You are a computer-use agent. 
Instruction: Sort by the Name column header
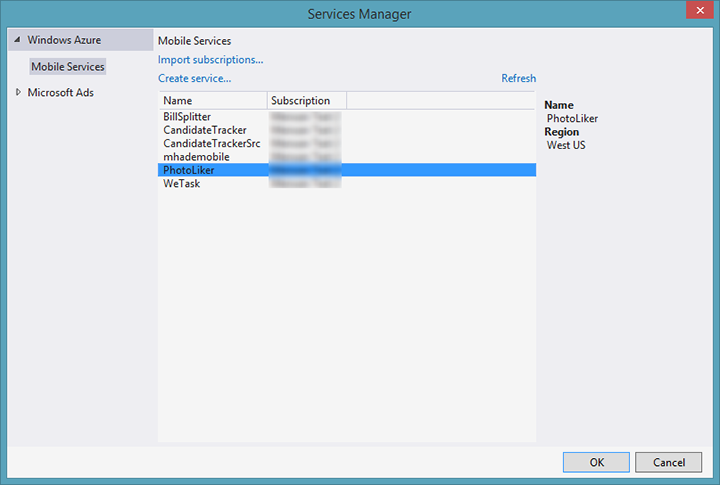coord(213,101)
